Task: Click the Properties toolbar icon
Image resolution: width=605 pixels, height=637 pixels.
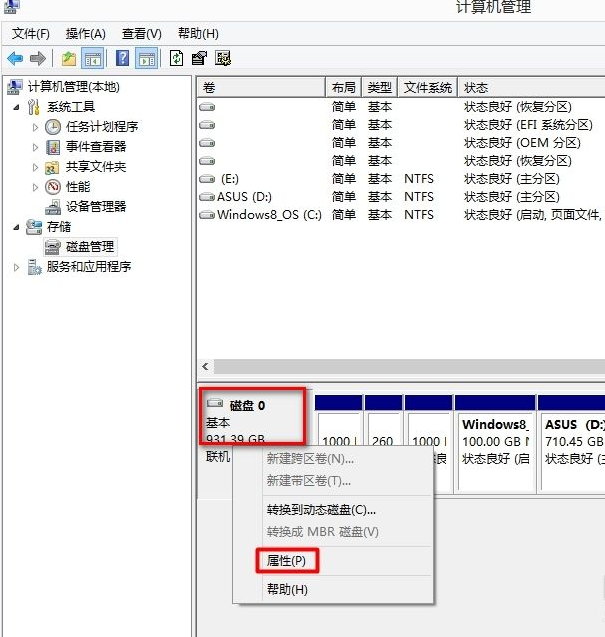Action: [x=199, y=58]
